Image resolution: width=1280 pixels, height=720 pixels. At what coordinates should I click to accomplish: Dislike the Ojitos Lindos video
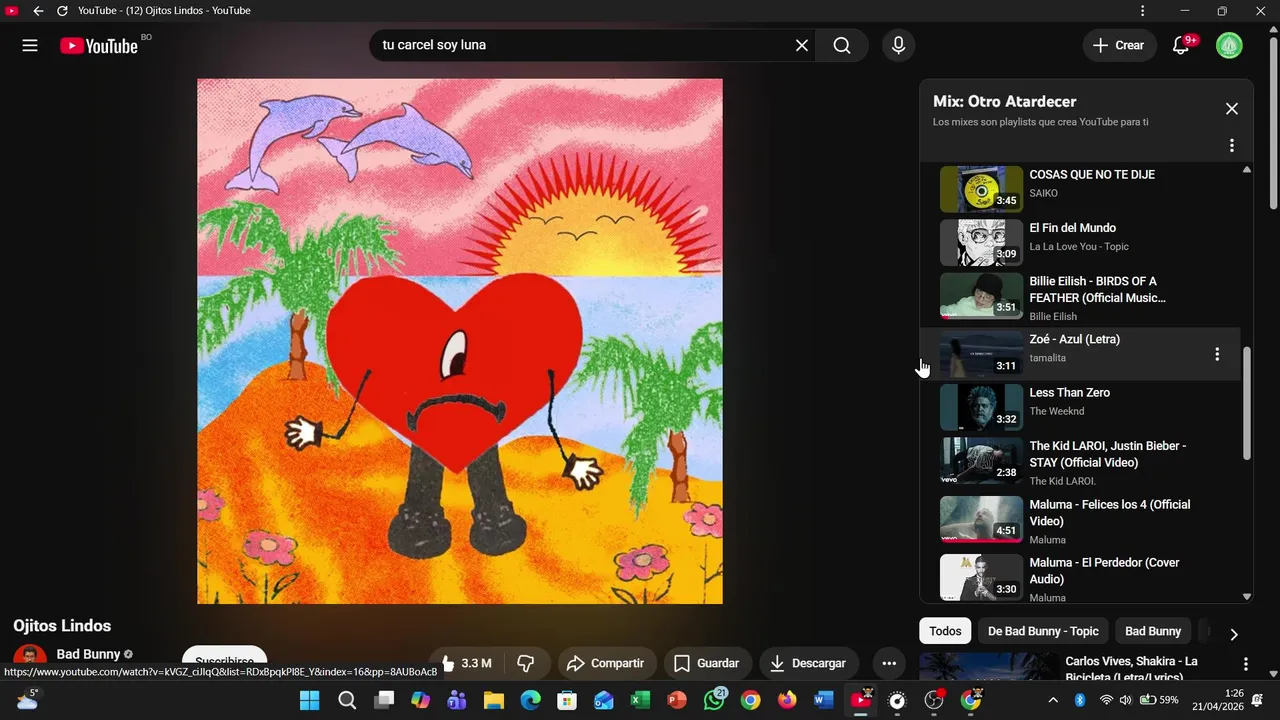[x=526, y=663]
